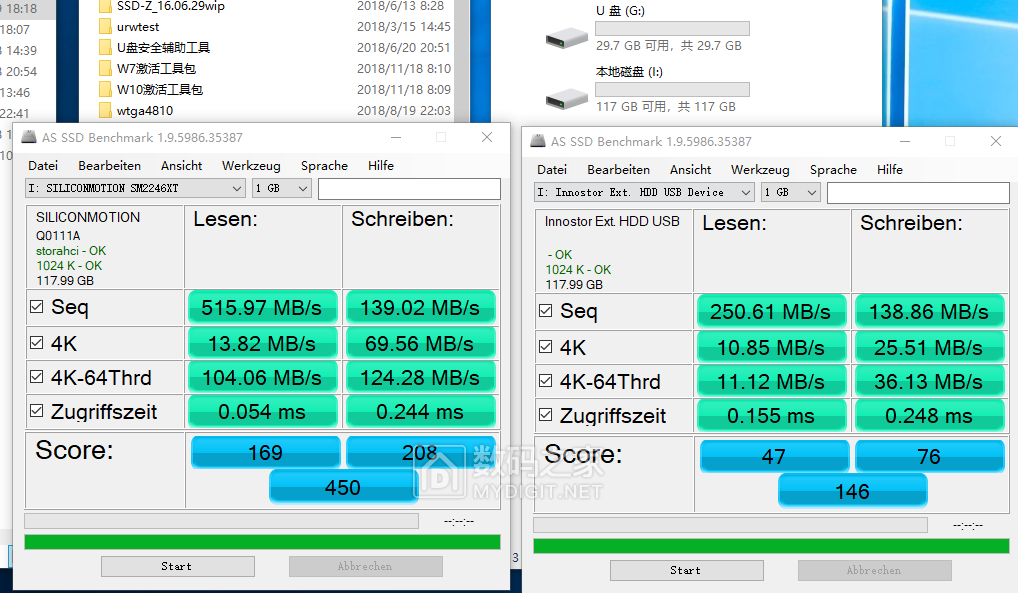Viewport: 1018px width, 593px height.
Task: Open Datei menu in the Innostor window
Action: (552, 170)
